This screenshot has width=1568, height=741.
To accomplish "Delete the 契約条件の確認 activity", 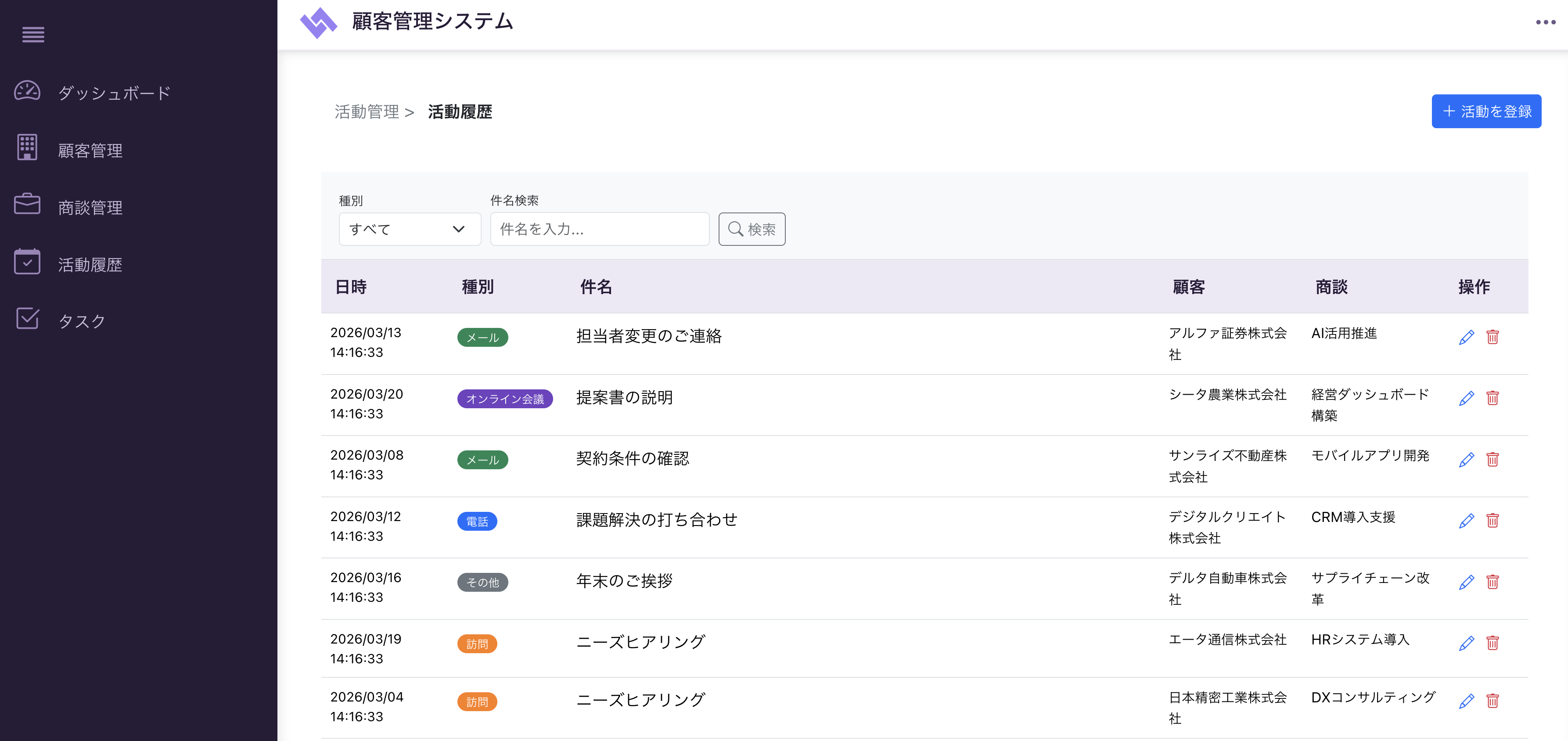I will 1492,459.
